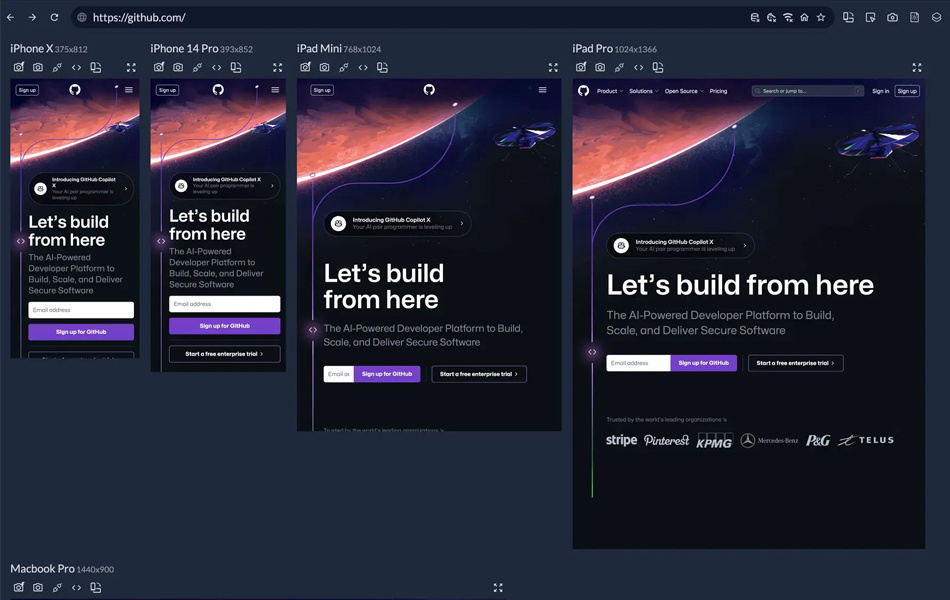Viewport: 950px width, 600px height.
Task: Rotate the iPad Pro device
Action: pos(658,67)
